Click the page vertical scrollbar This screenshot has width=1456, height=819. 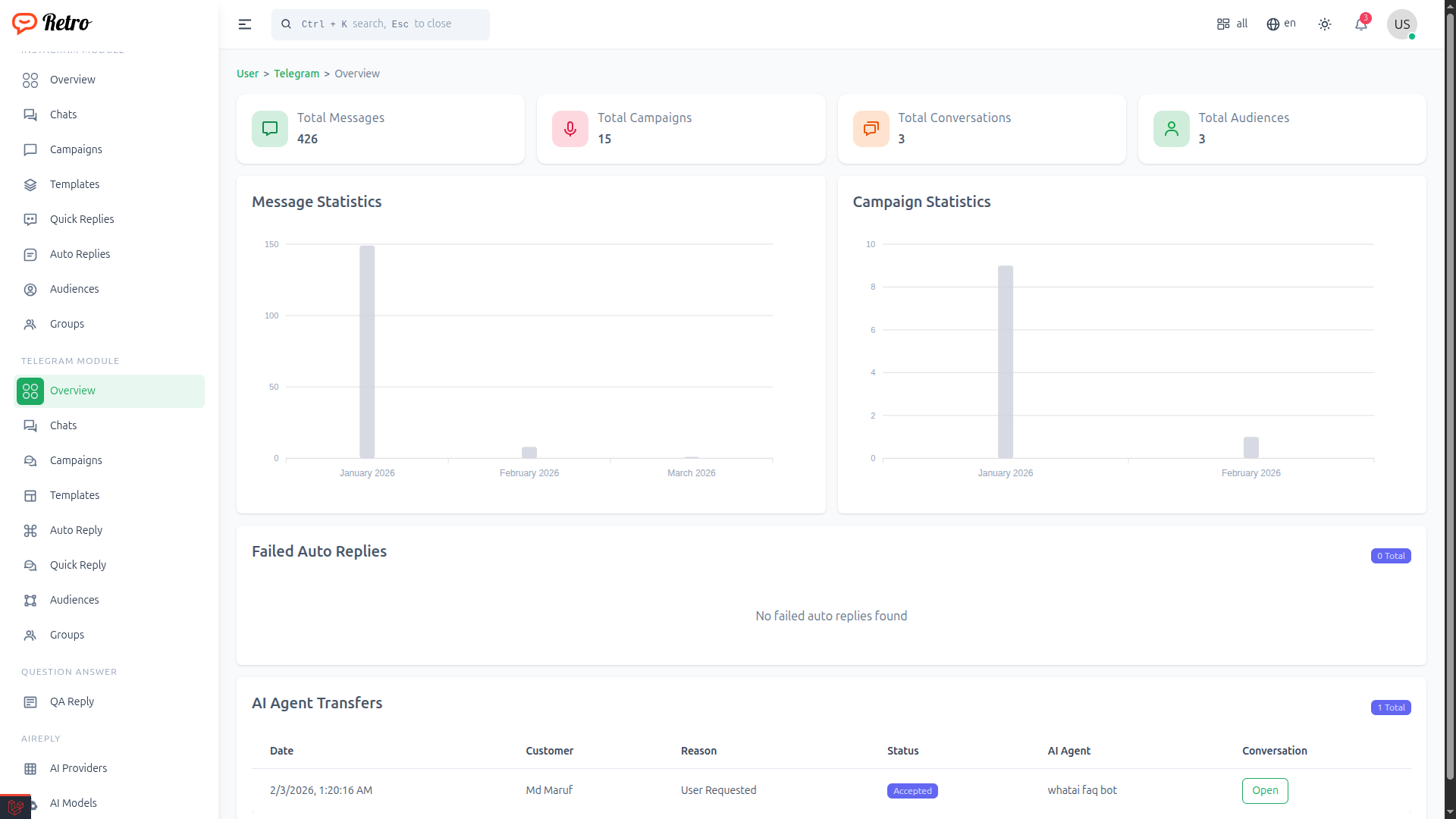click(1449, 394)
